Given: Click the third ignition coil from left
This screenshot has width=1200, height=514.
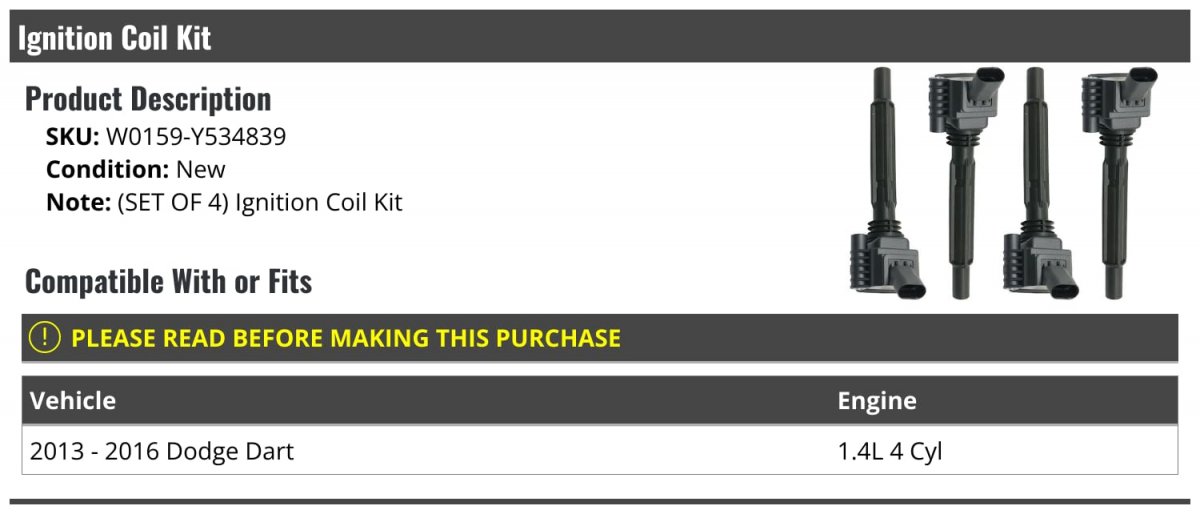Looking at the screenshot, I should 1042,183.
